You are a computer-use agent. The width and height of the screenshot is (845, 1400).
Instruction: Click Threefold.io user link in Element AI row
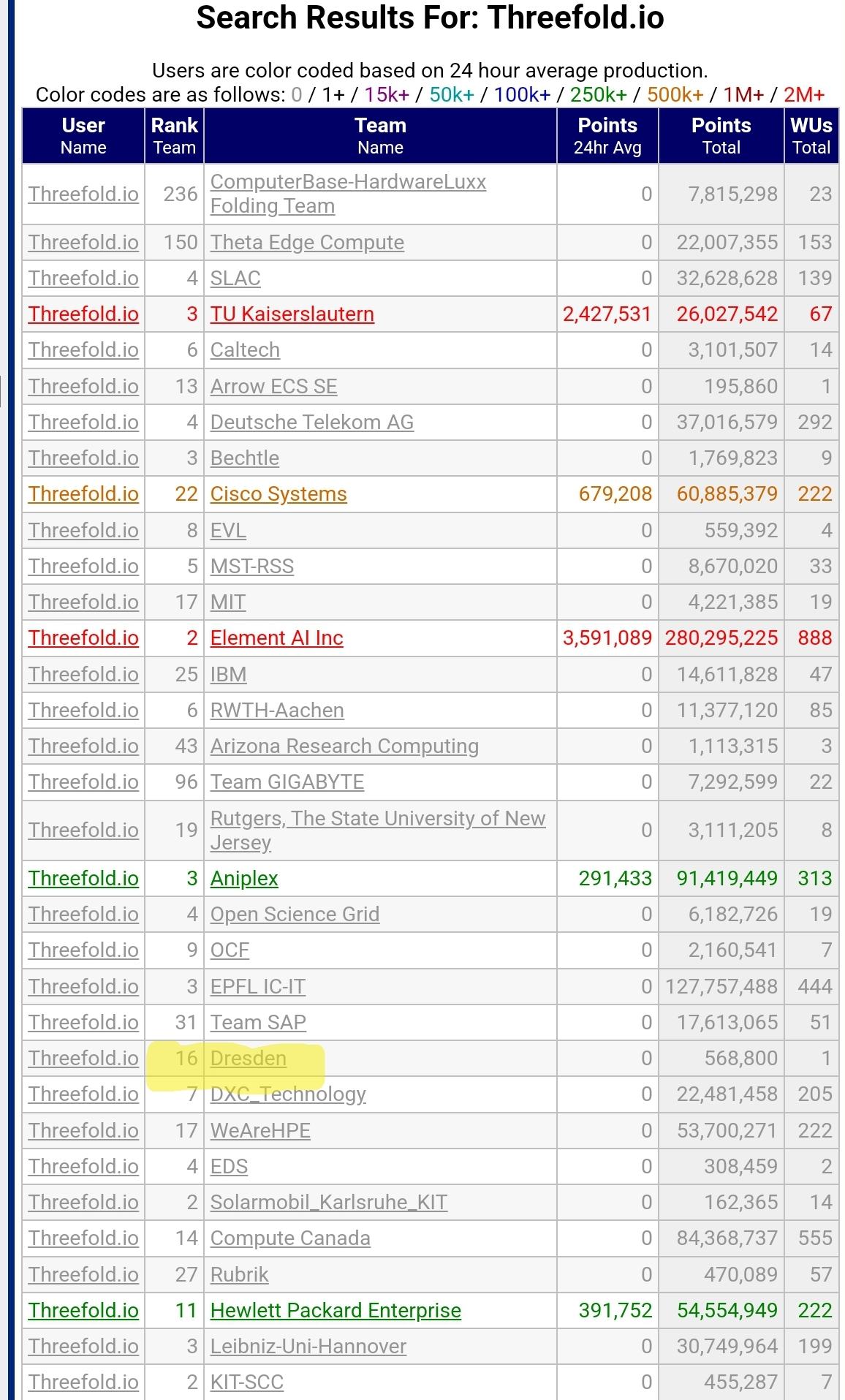[x=83, y=637]
